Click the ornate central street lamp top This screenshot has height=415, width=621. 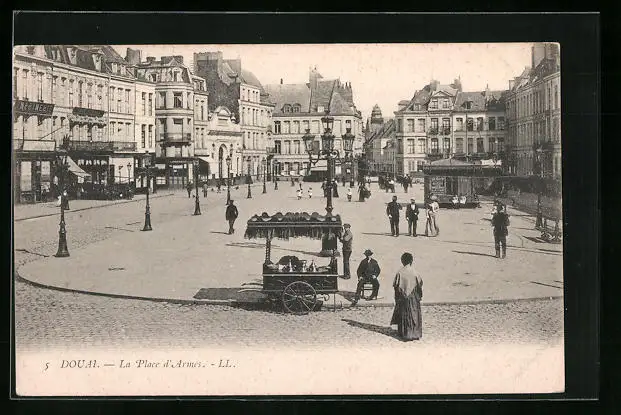point(328,139)
